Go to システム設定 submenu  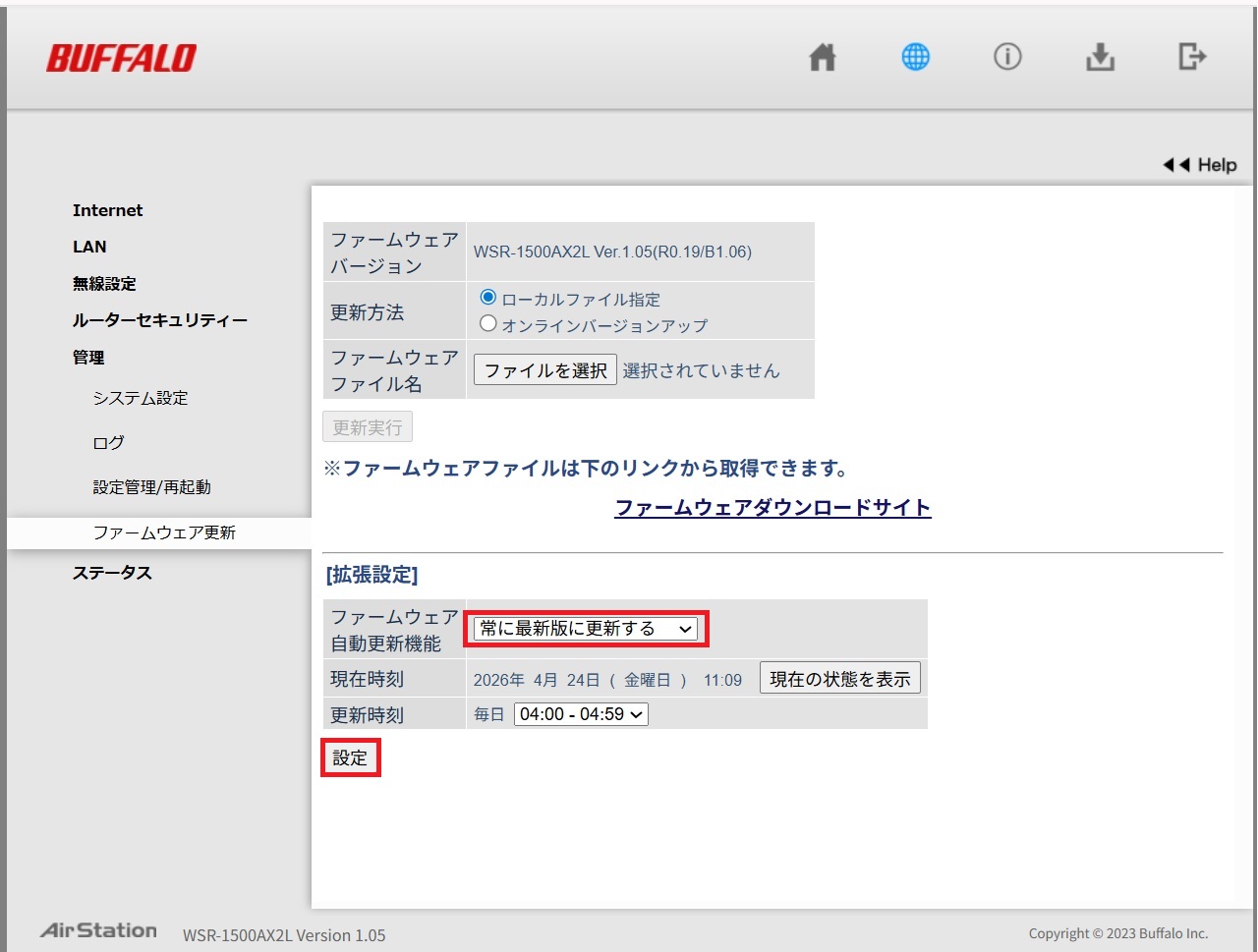pyautogui.click(x=141, y=398)
